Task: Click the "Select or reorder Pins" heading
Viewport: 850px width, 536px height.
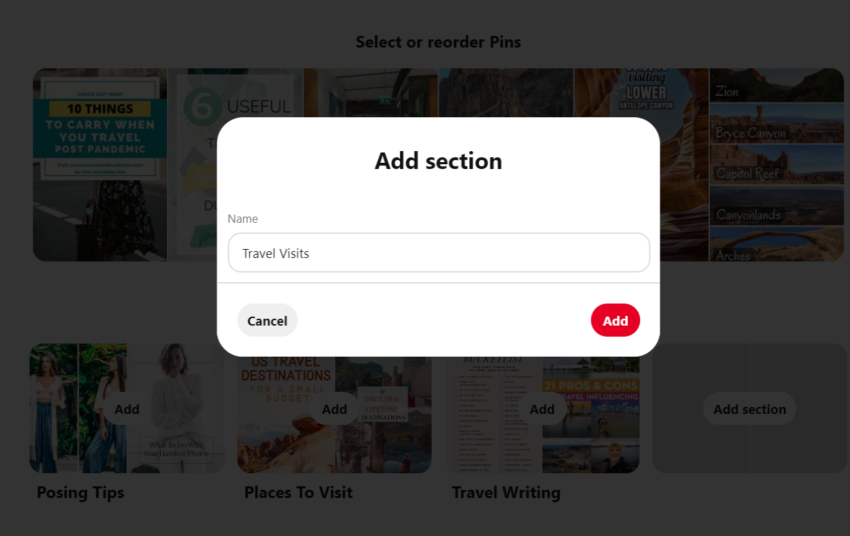Action: tap(438, 42)
